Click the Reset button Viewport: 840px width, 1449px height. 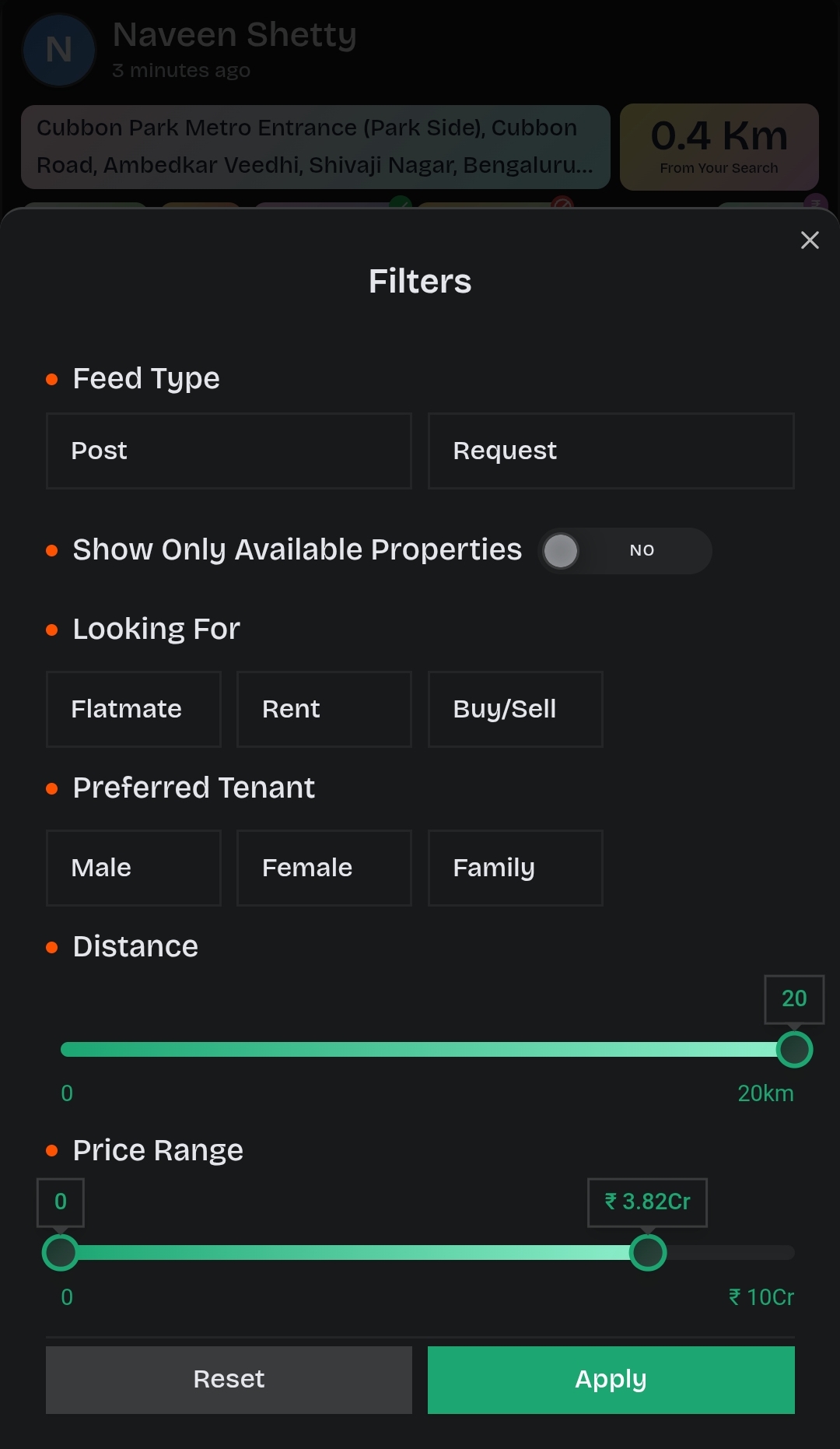point(229,1380)
